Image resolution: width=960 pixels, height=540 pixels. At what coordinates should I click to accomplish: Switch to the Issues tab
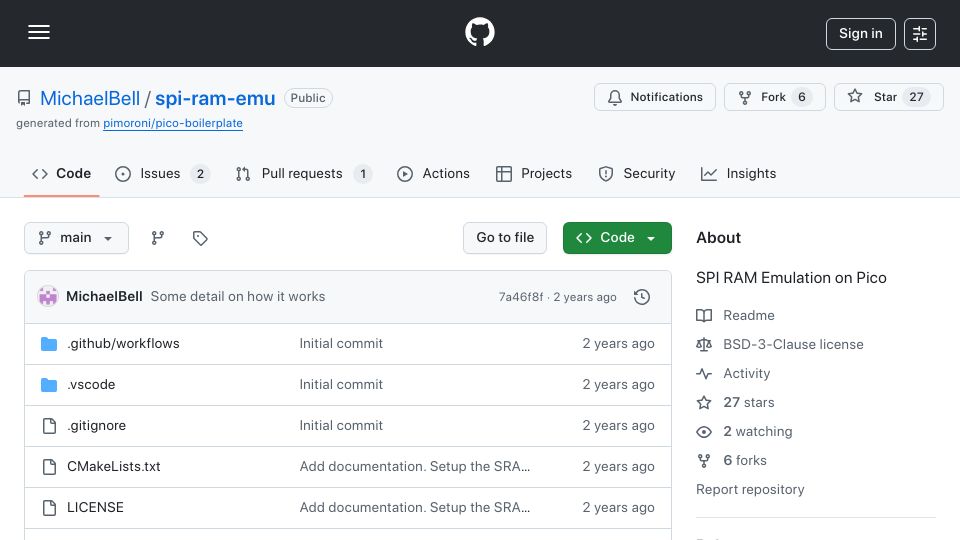click(162, 174)
